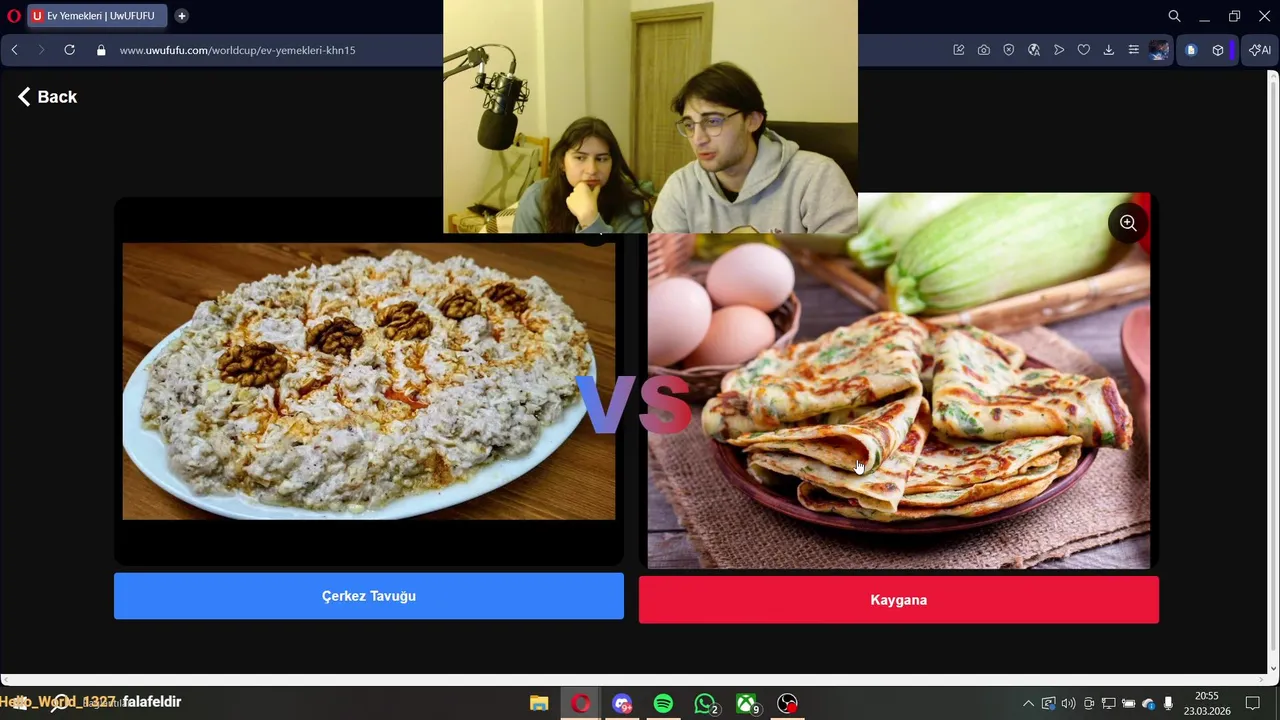
Task: Open the clock showing 20:55
Action: tap(1207, 703)
